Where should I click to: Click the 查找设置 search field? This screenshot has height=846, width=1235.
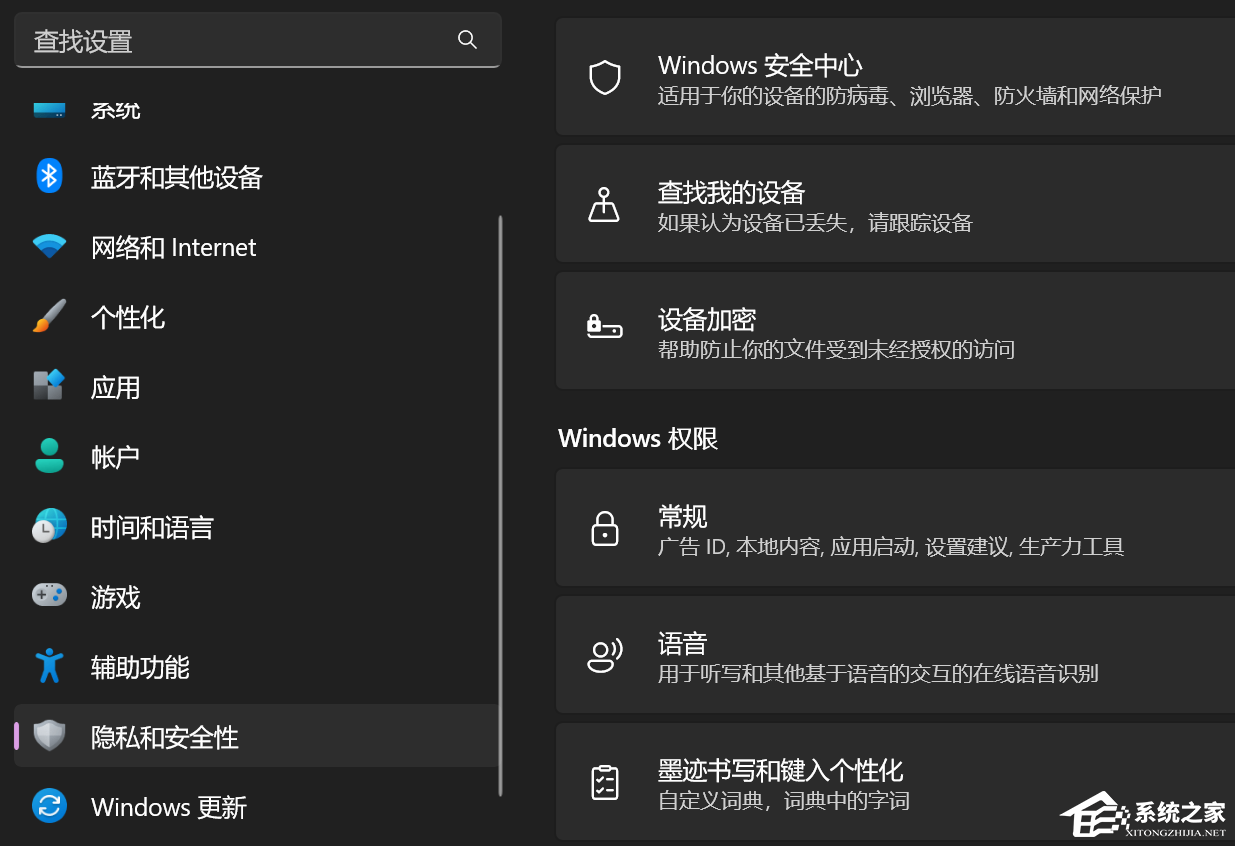258,40
